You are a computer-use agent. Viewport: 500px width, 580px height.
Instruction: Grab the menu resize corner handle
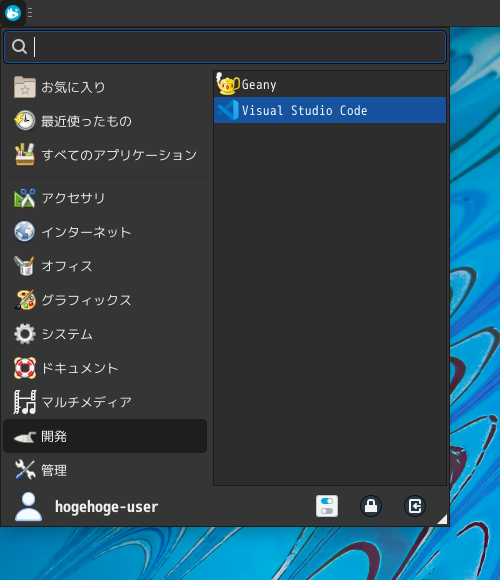pyautogui.click(x=442, y=519)
